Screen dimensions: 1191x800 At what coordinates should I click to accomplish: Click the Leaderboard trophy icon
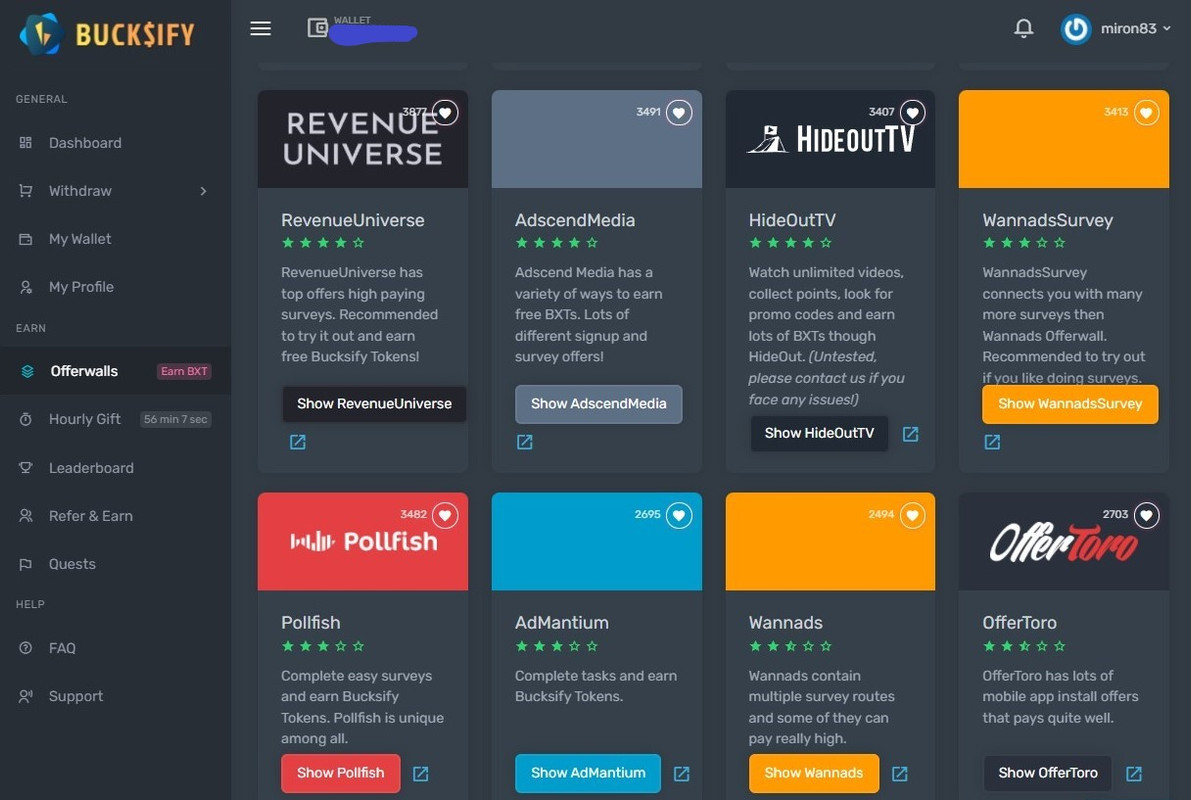click(x=26, y=467)
